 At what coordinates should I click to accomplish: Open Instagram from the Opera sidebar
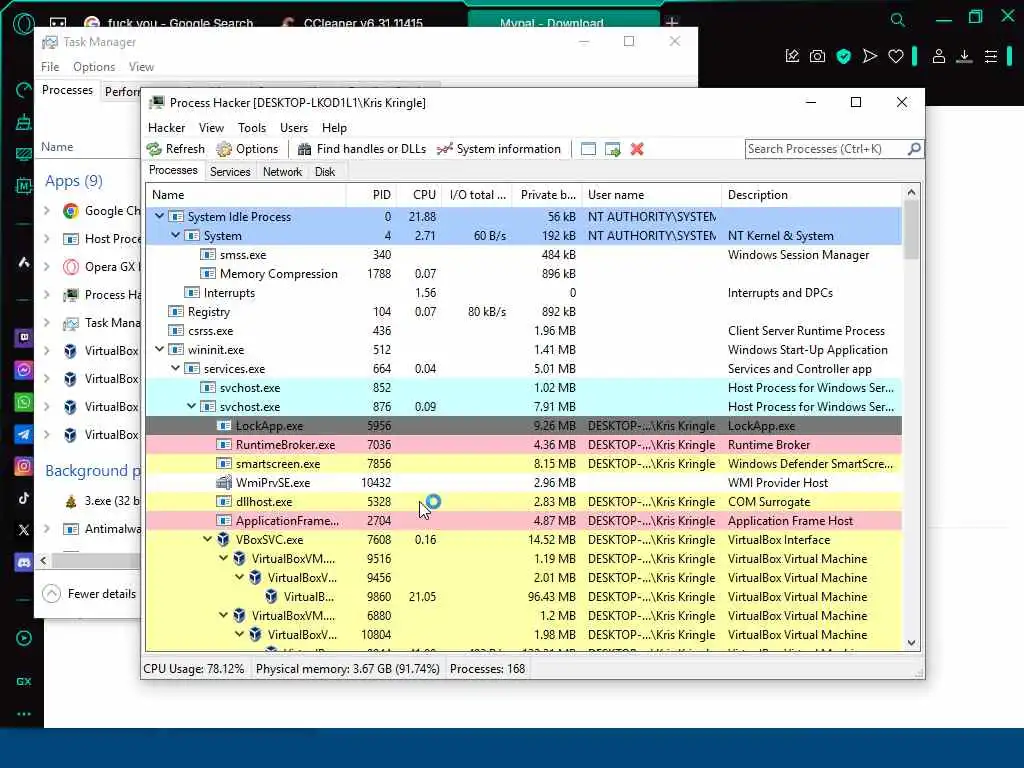24,466
